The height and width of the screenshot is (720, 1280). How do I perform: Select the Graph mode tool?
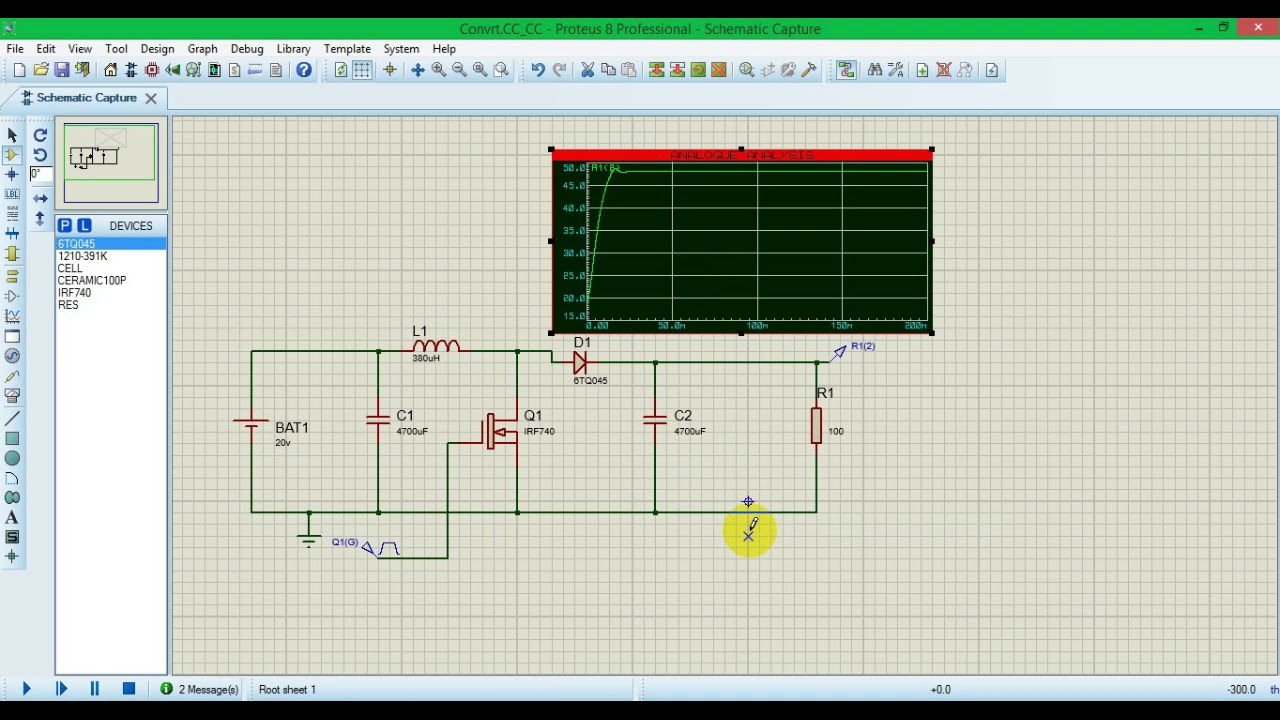[12, 316]
